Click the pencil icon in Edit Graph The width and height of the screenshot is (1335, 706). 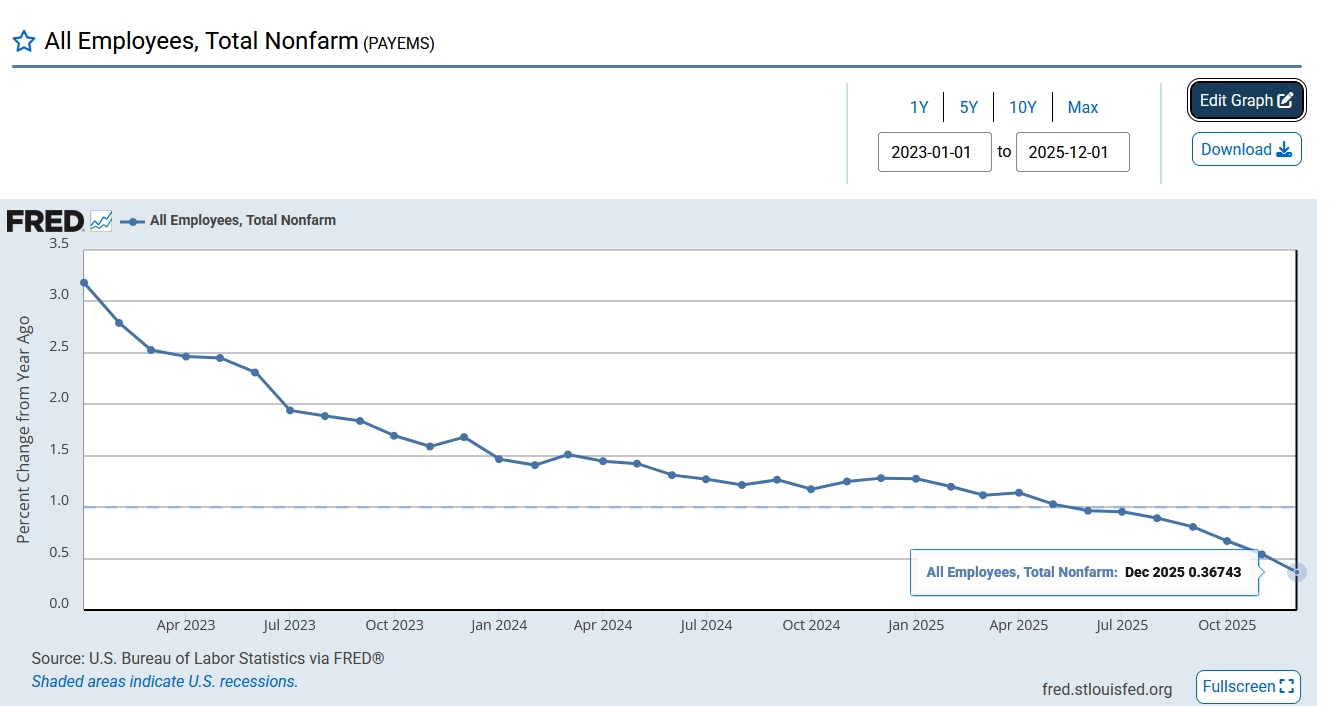[1285, 100]
